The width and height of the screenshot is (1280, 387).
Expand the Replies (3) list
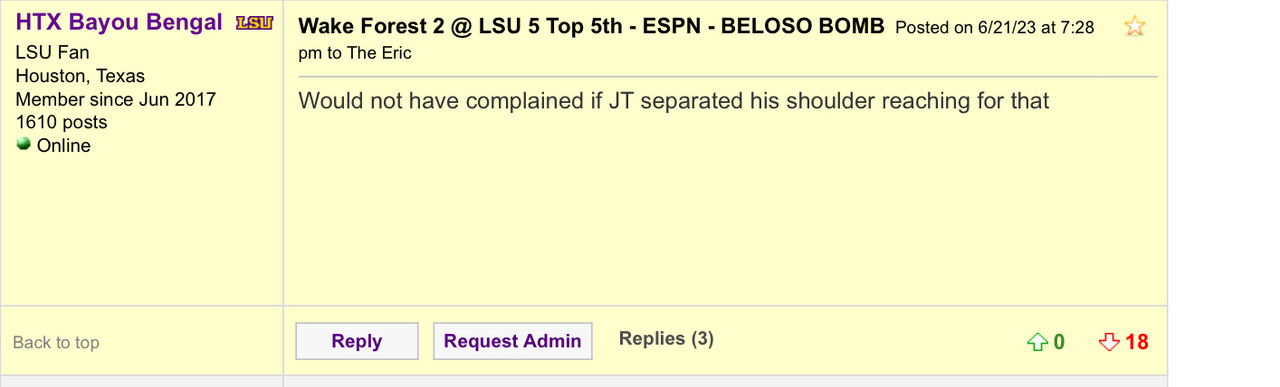pos(666,339)
